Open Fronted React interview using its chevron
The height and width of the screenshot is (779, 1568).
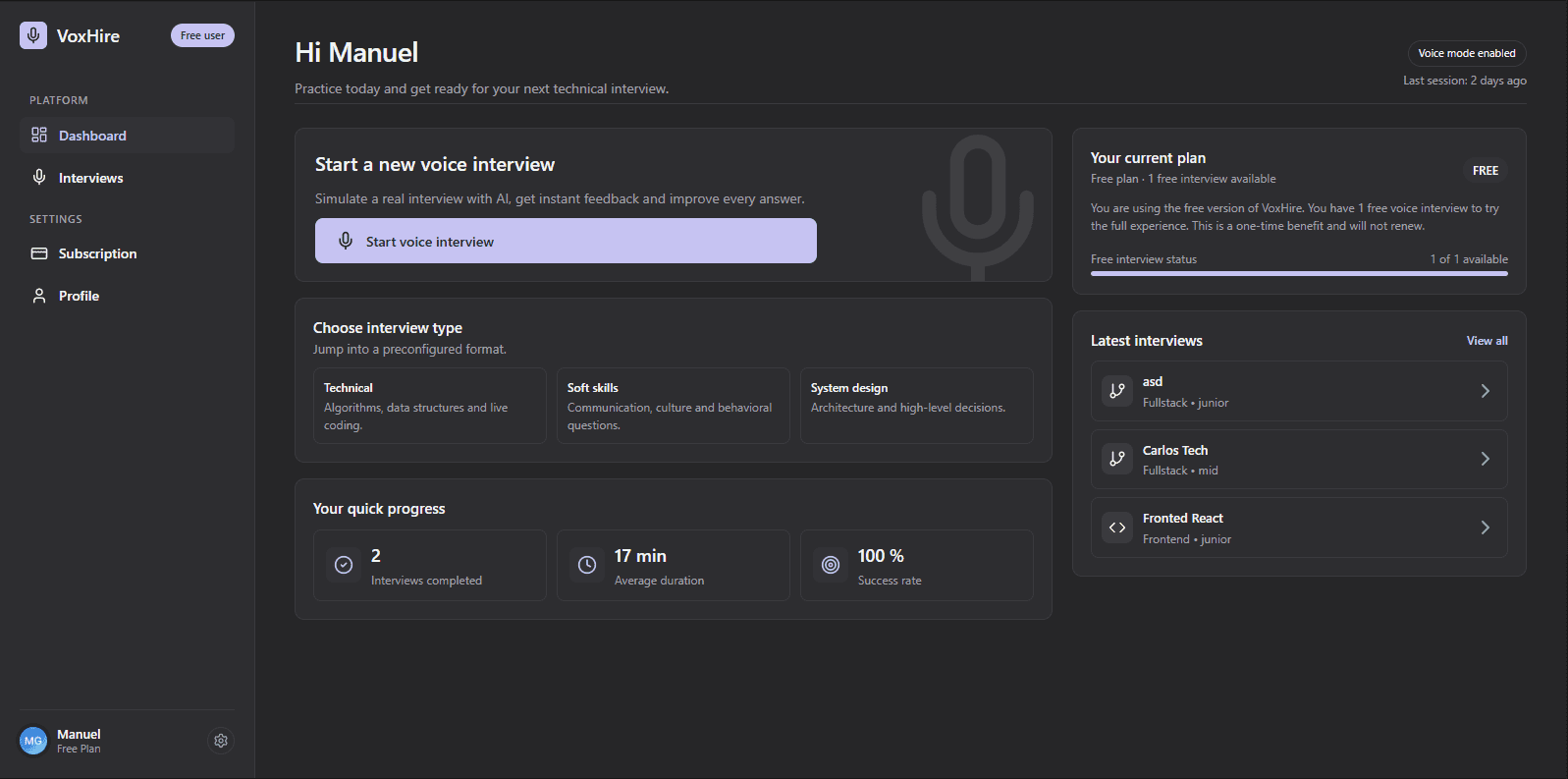[1486, 528]
